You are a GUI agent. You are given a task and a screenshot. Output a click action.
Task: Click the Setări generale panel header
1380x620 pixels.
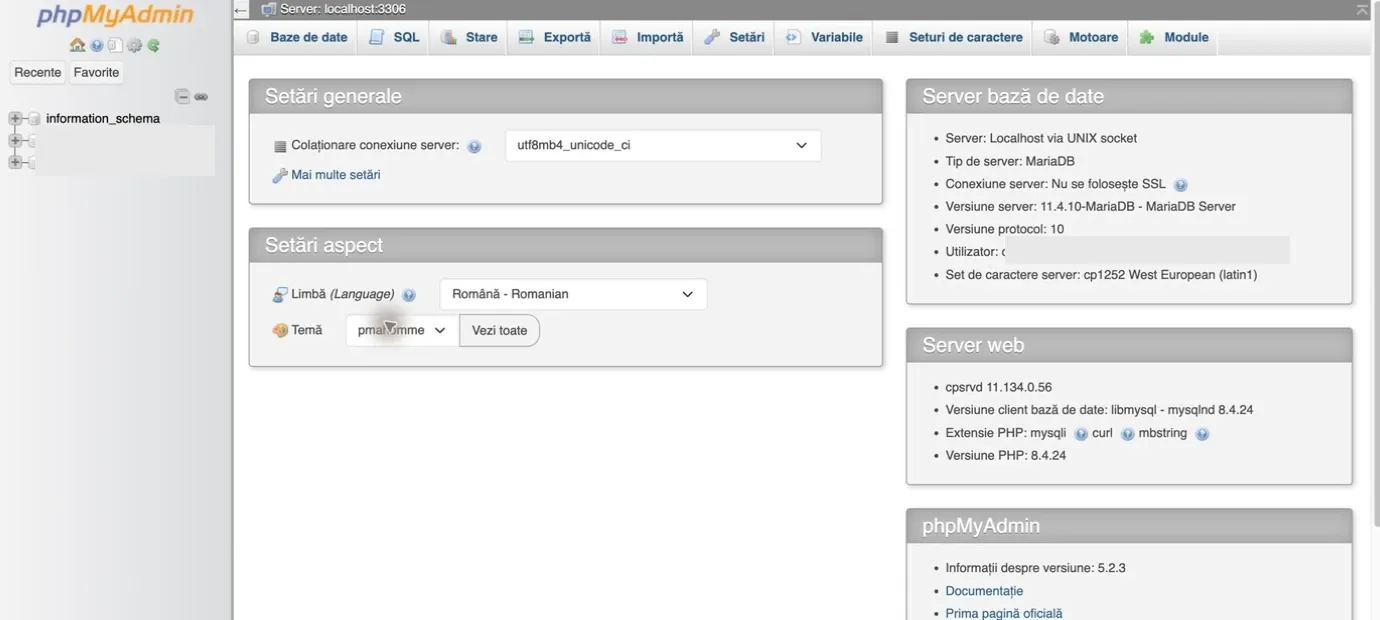pyautogui.click(x=565, y=96)
